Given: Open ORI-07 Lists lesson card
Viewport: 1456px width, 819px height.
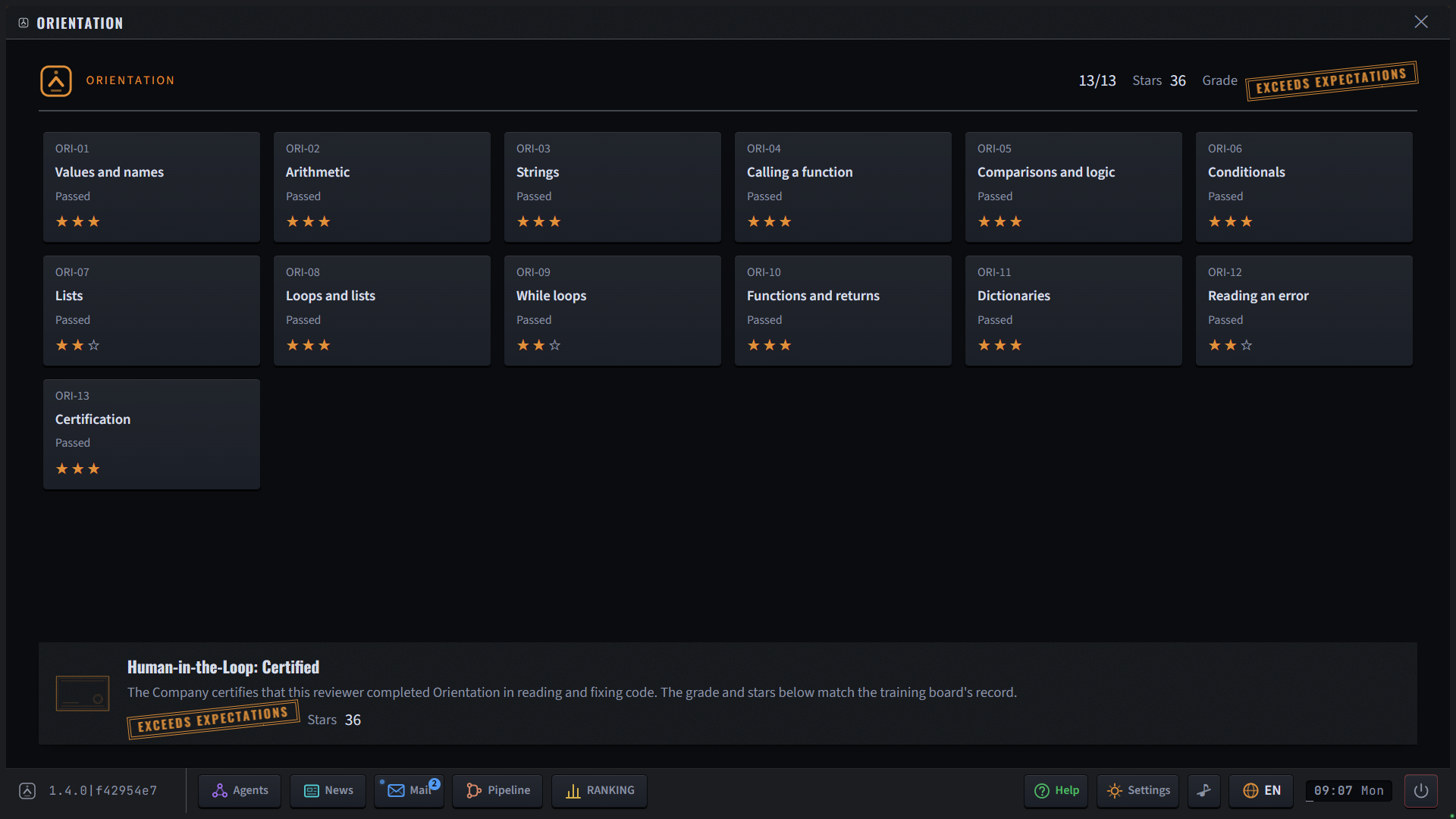Looking at the screenshot, I should click(x=152, y=310).
